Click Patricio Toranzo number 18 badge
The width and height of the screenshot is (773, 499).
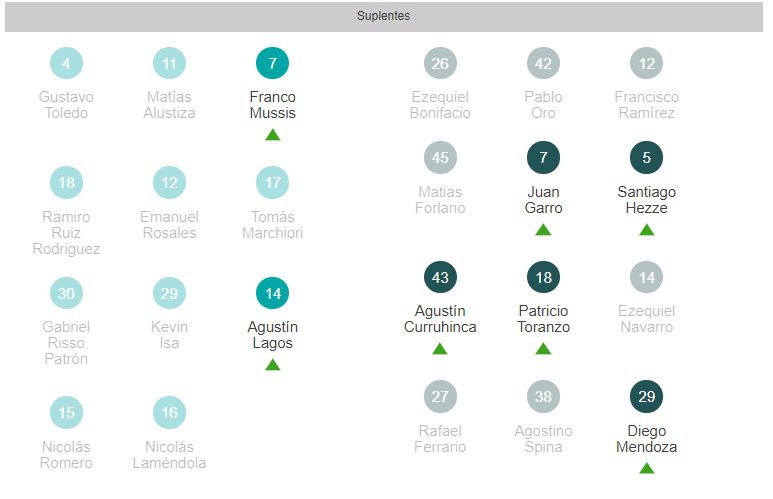pos(543,278)
